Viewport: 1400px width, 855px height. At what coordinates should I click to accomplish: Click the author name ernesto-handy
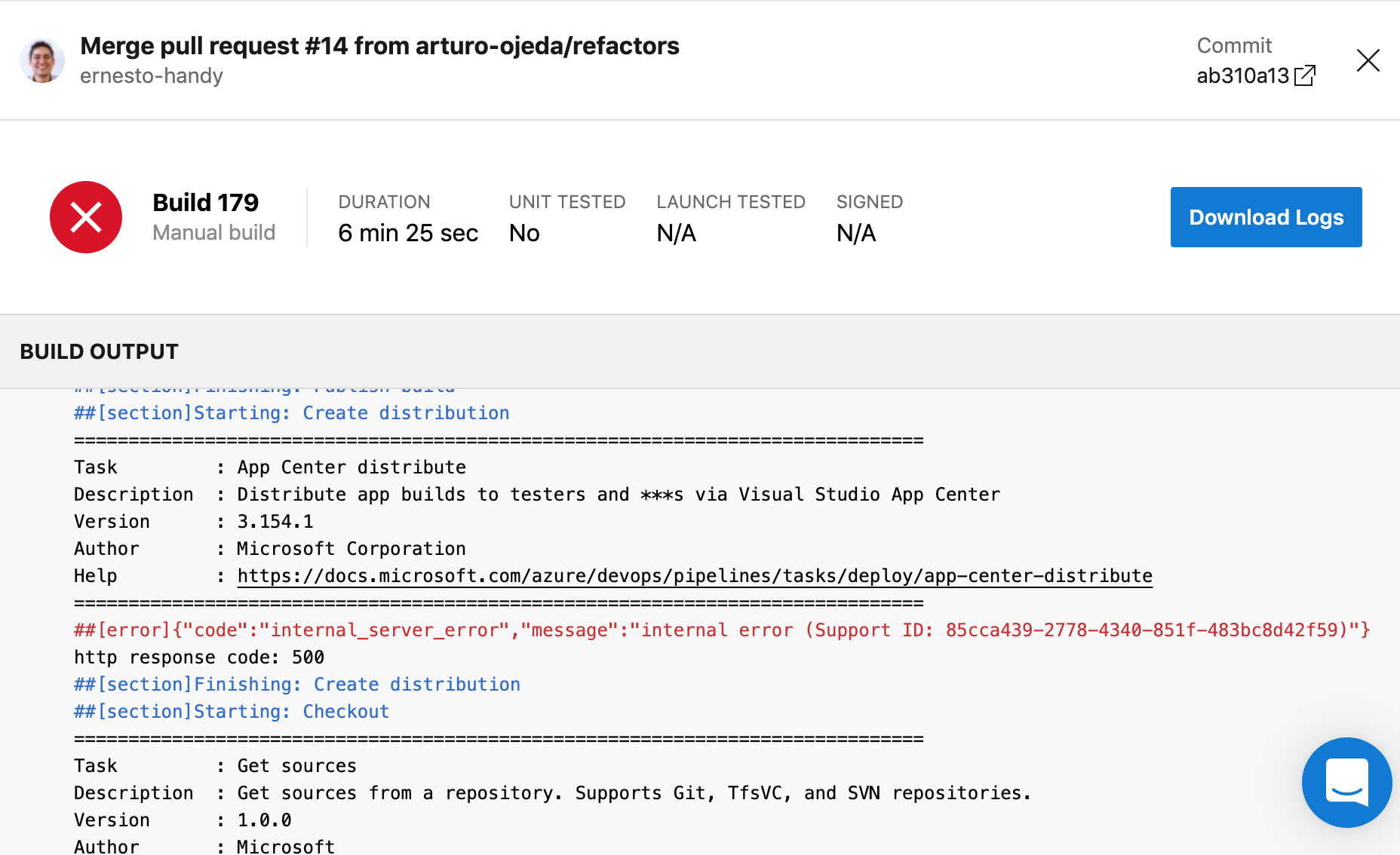pyautogui.click(x=152, y=75)
